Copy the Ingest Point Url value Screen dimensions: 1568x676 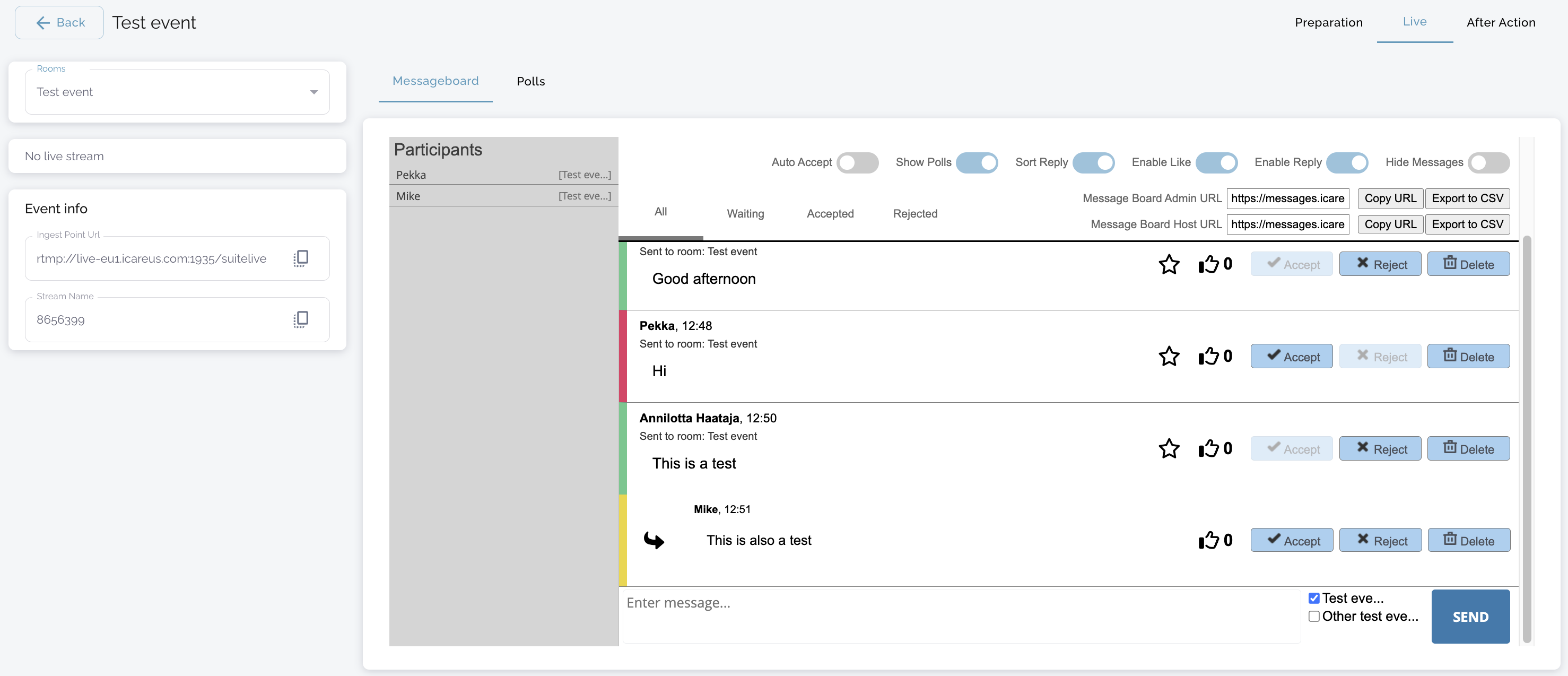(301, 258)
